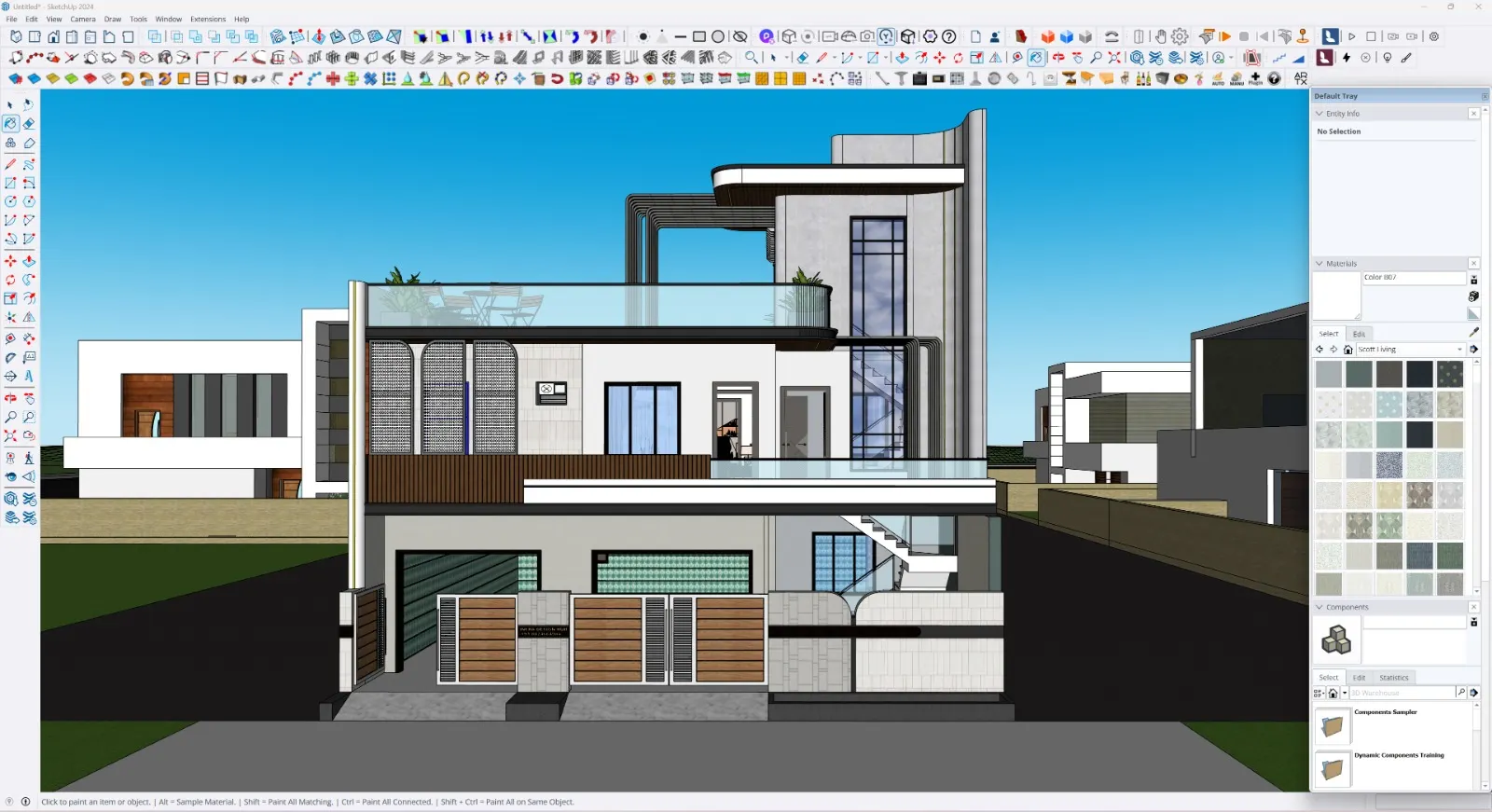This screenshot has width=1492, height=812.
Task: Open the Camera menu
Action: pos(83,19)
